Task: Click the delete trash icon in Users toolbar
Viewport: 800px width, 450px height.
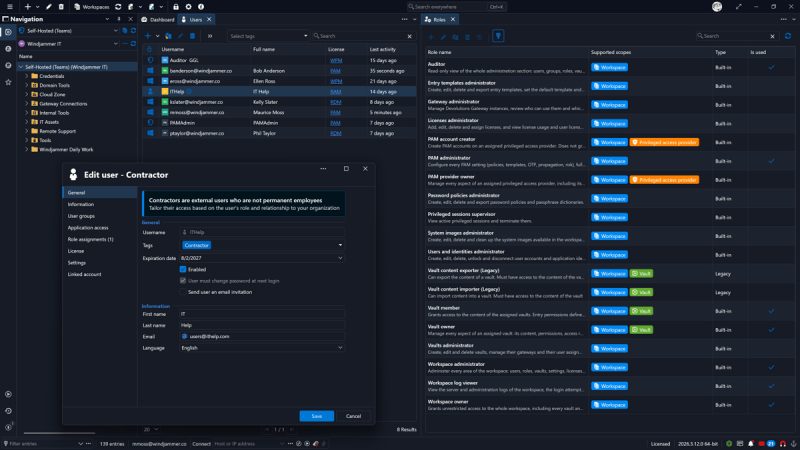Action: tap(192, 36)
